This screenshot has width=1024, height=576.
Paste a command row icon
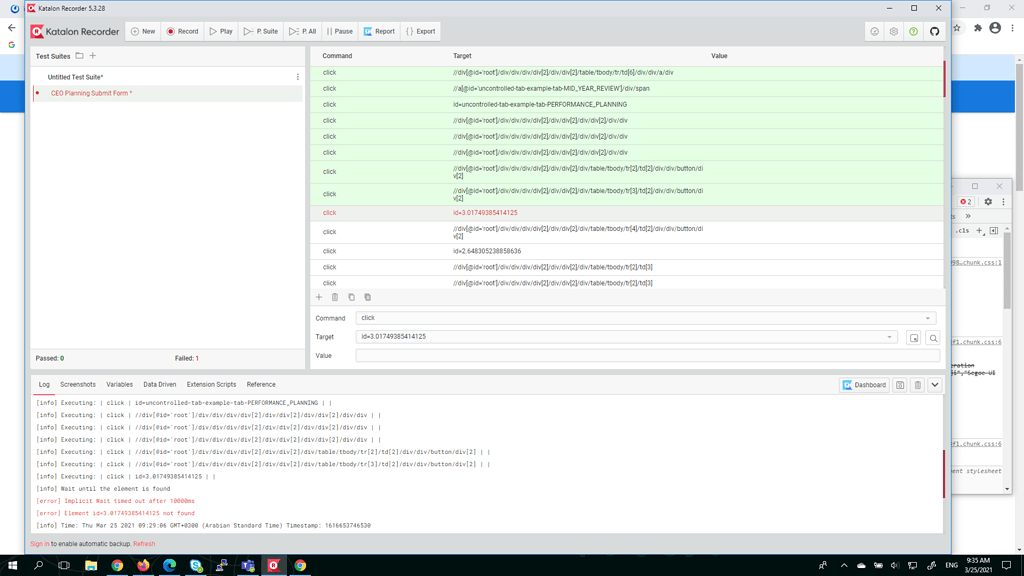tap(368, 297)
